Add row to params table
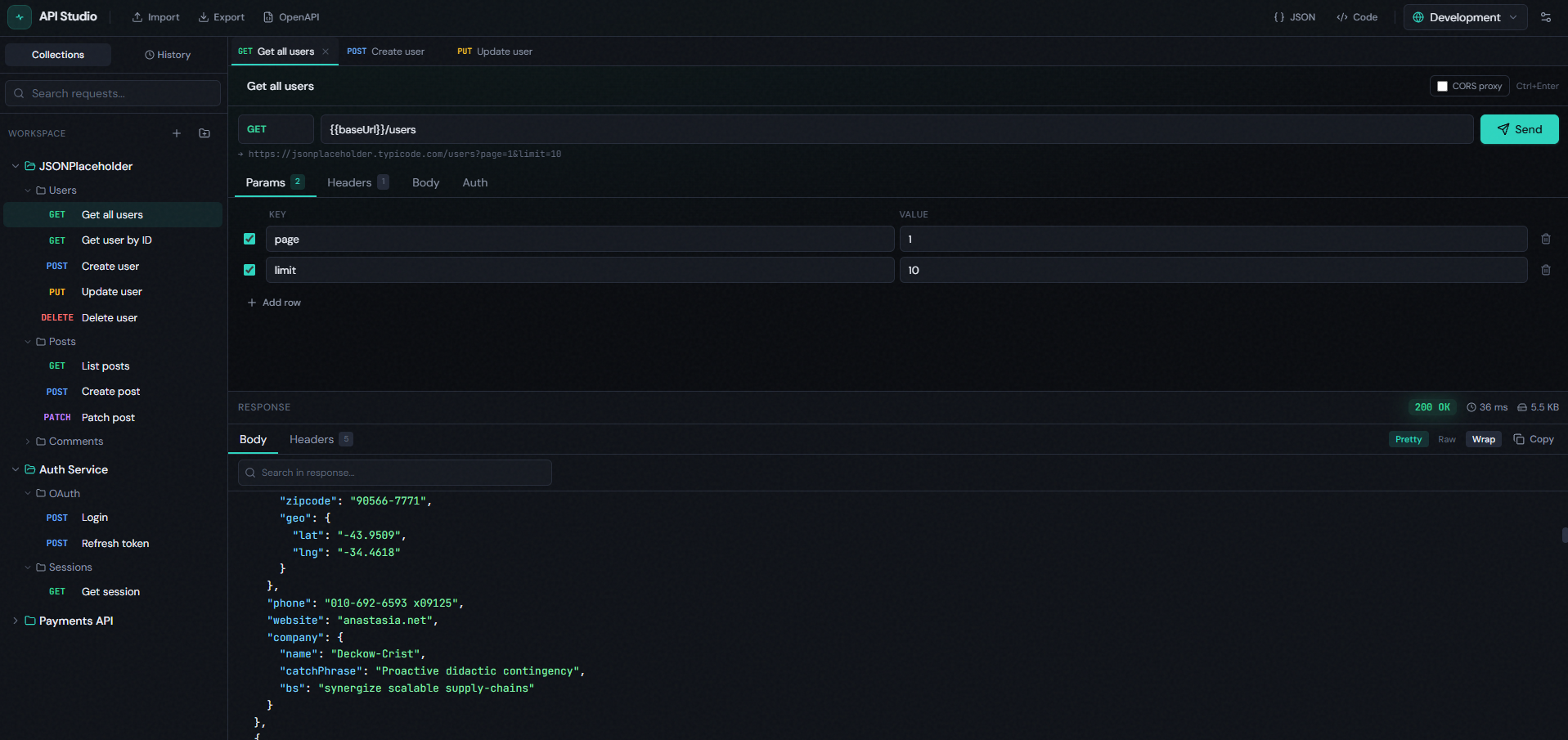This screenshot has height=740, width=1568. (274, 303)
